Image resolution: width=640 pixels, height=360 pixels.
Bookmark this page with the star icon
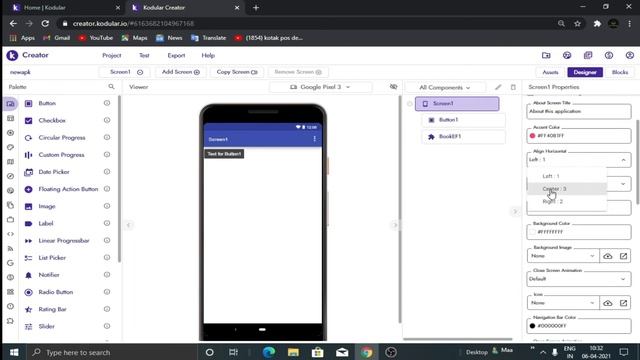(x=577, y=24)
